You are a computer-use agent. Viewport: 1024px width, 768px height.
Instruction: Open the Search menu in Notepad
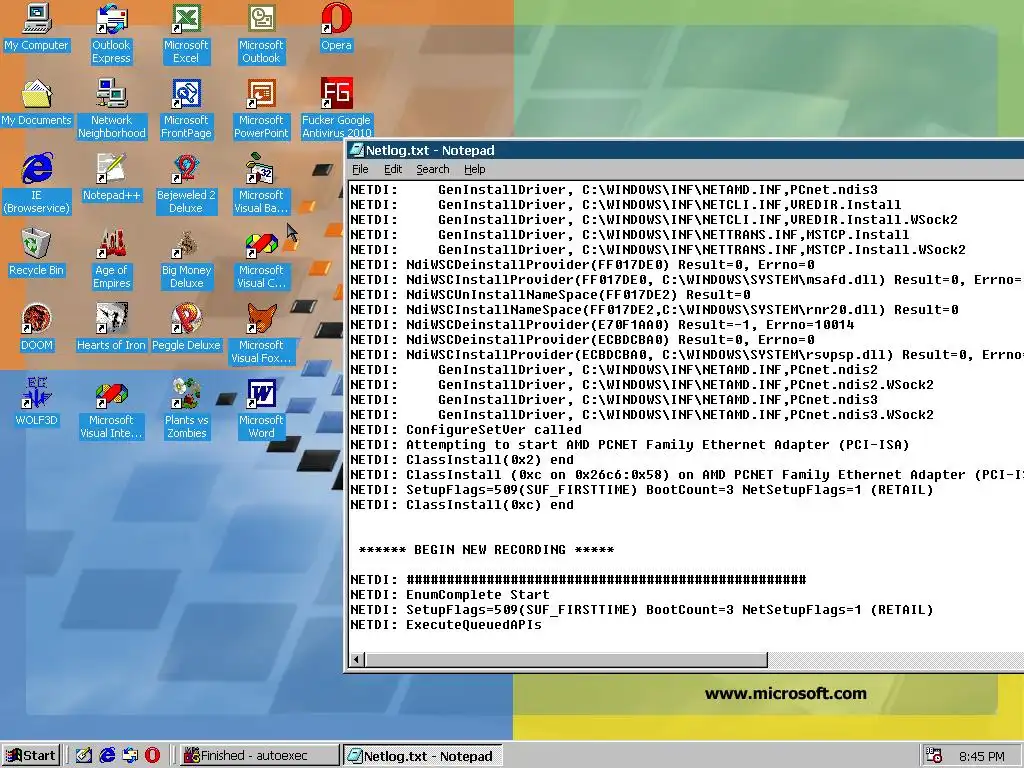pyautogui.click(x=433, y=169)
